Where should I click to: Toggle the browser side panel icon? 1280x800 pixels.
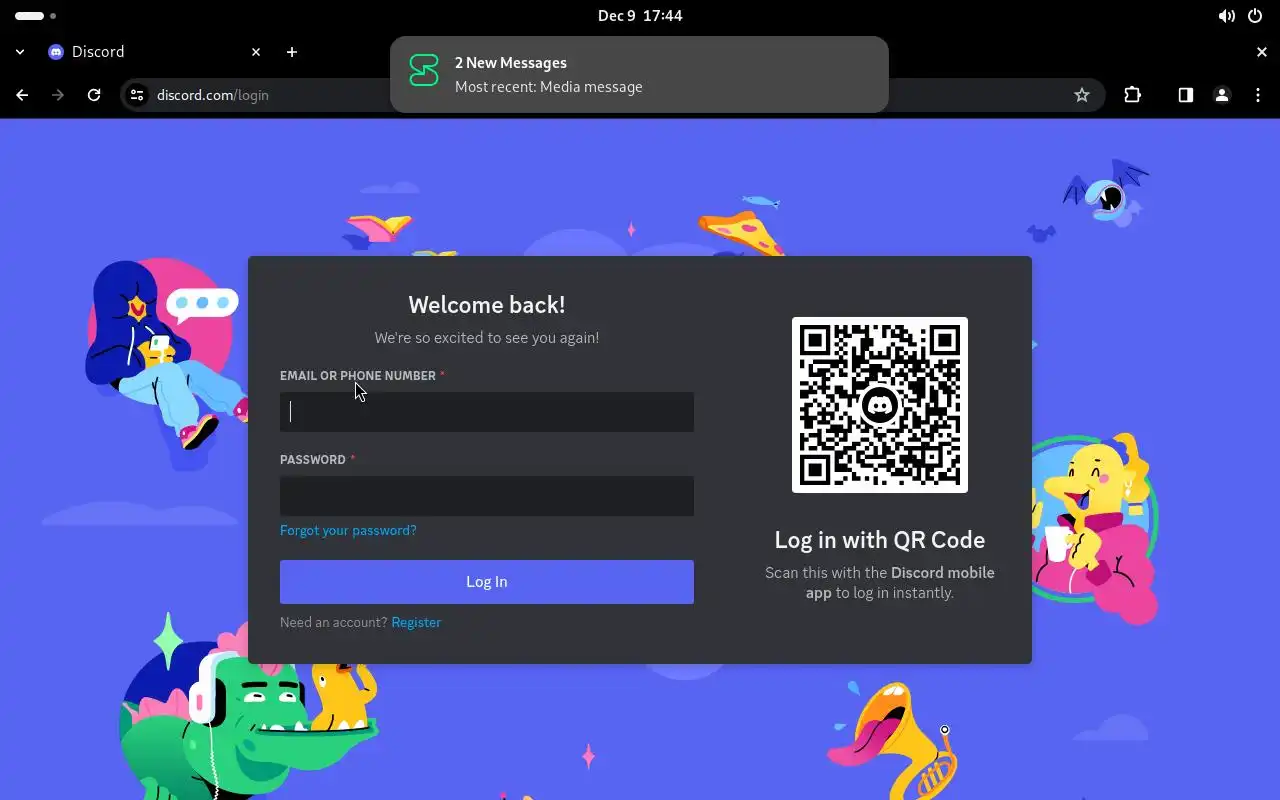pos(1185,95)
